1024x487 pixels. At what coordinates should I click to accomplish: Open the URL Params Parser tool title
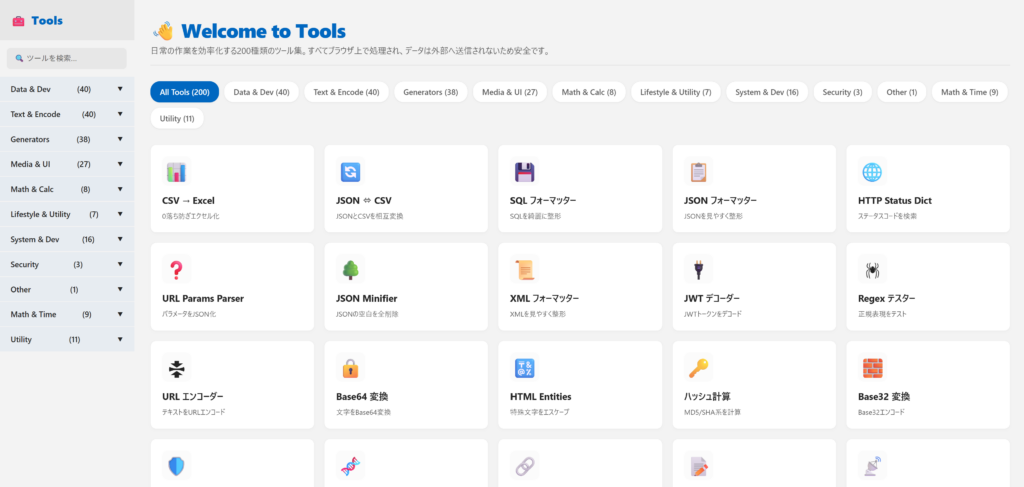[x=202, y=298]
